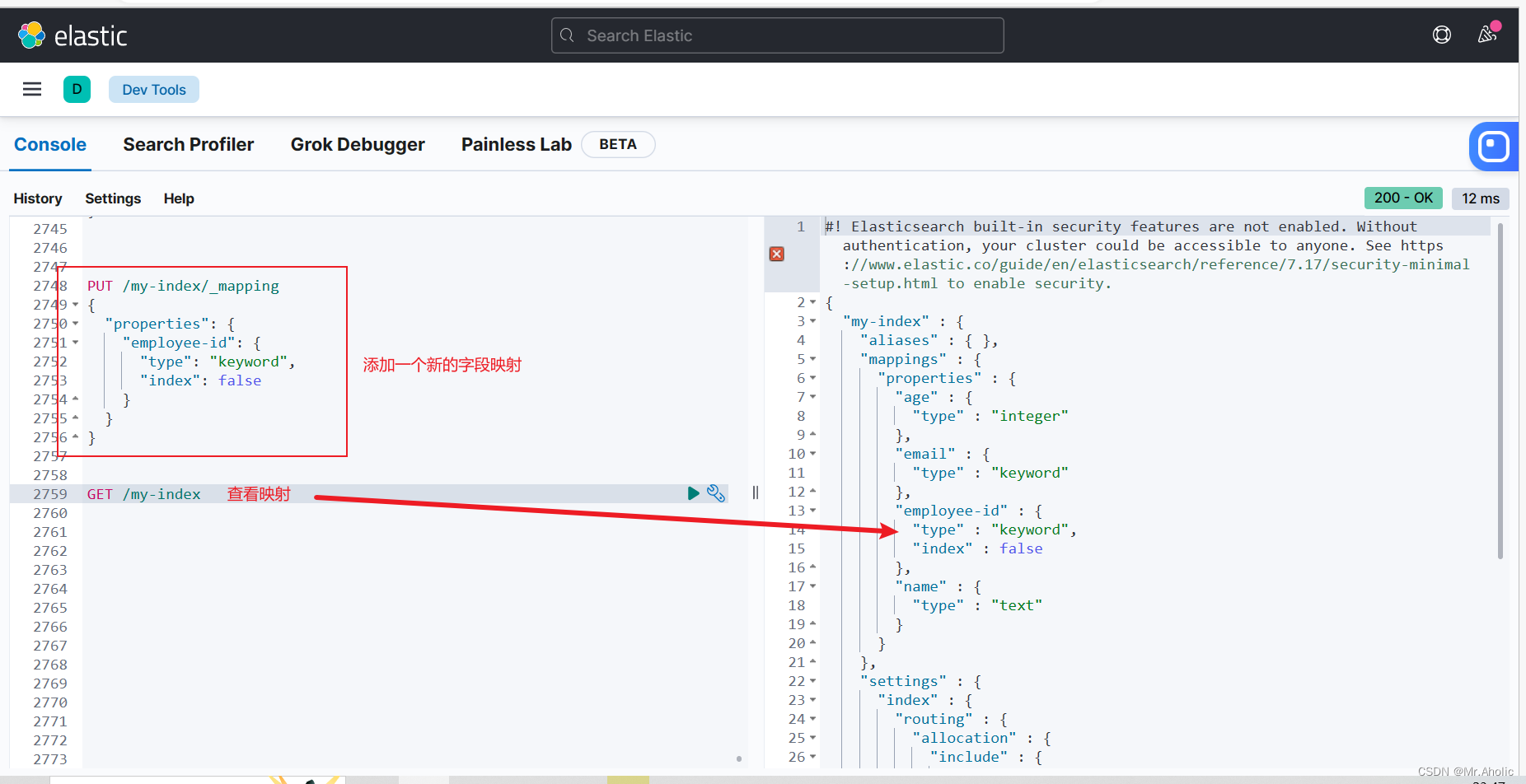Collapse output properties at line 6
This screenshot has height=784, width=1526.
812,378
